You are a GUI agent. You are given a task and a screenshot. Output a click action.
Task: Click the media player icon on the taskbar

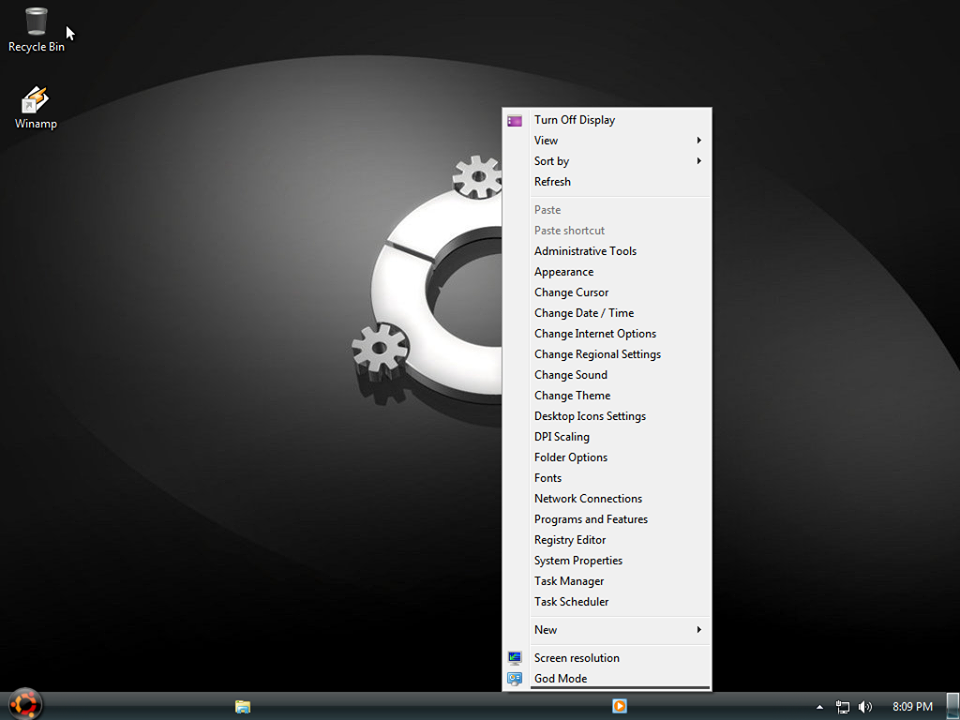621,706
